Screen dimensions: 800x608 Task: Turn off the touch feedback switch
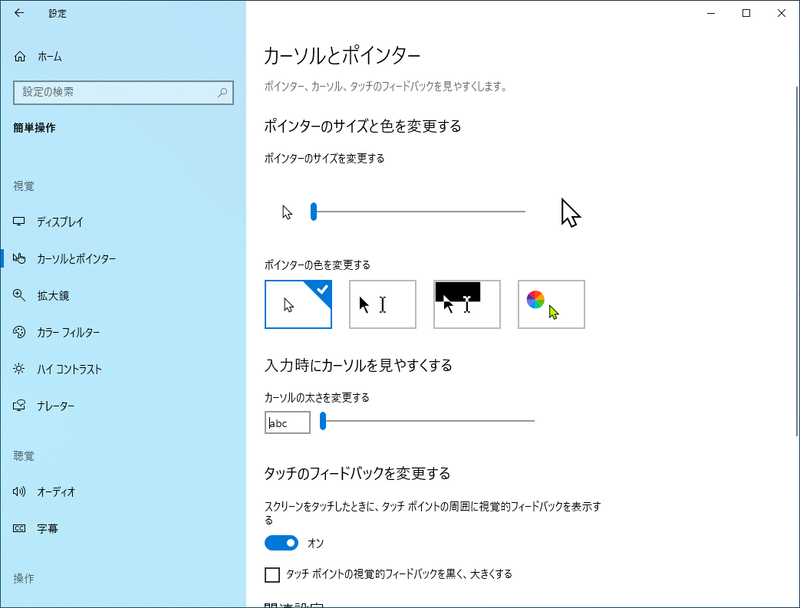point(281,543)
